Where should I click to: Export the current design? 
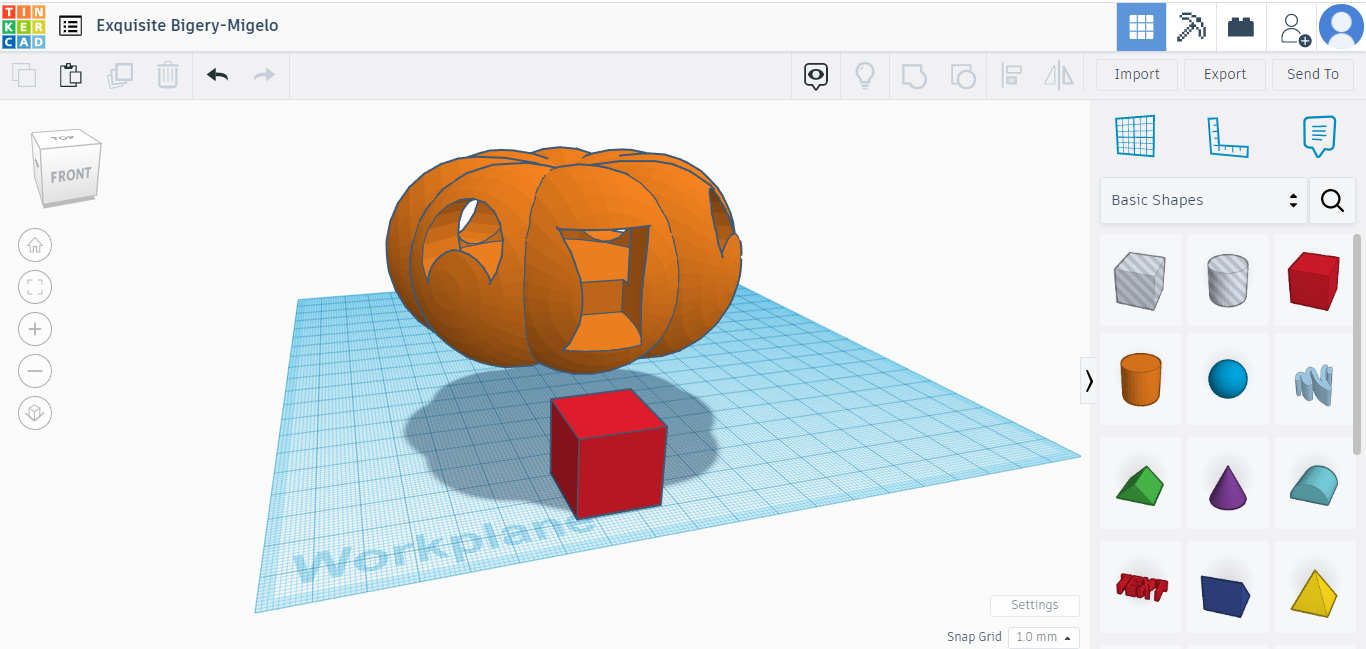pyautogui.click(x=1224, y=74)
